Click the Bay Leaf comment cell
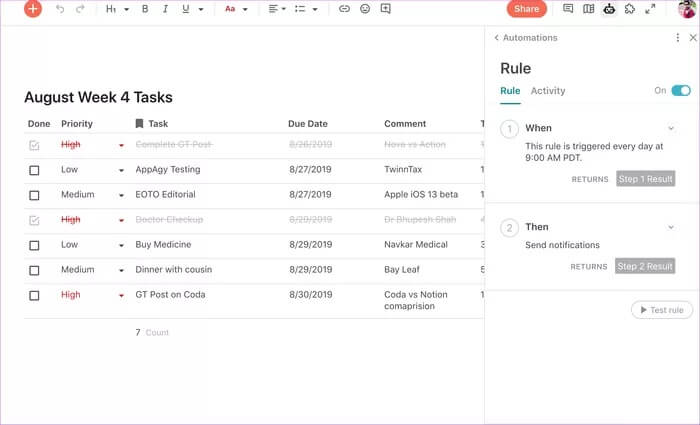The image size is (700, 425). pos(402,270)
